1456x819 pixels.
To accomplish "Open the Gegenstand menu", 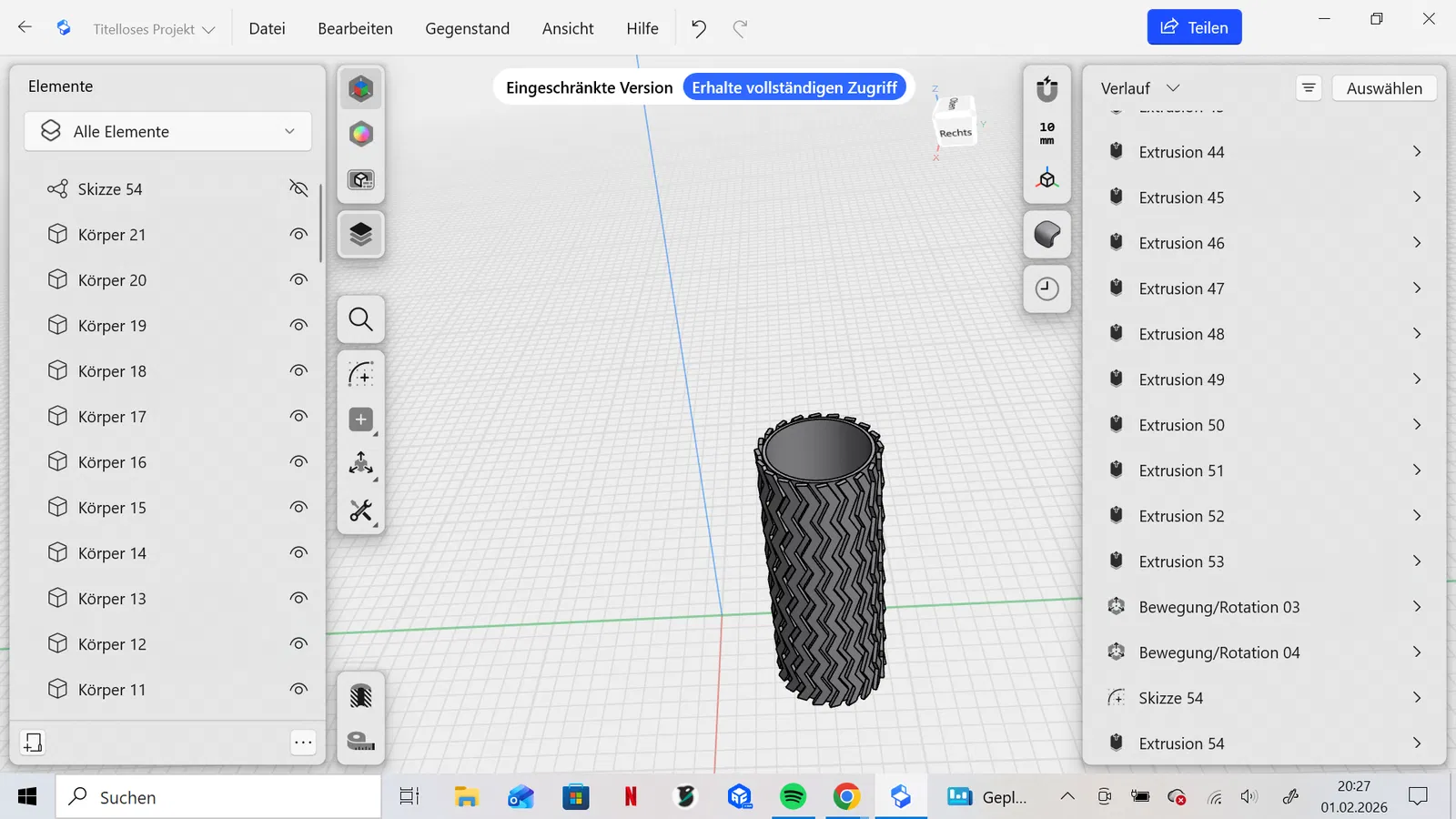I will 467,28.
